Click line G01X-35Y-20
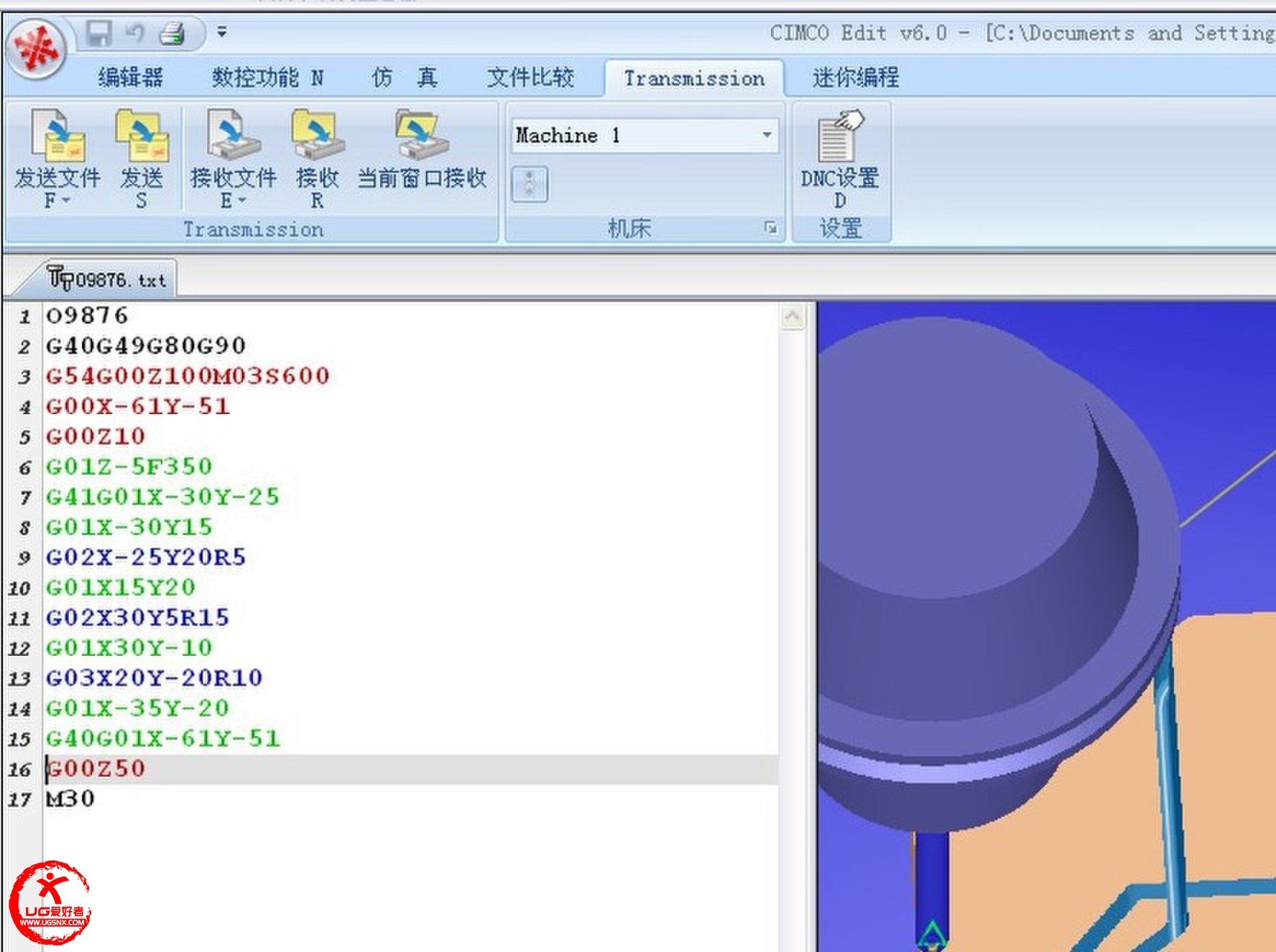This screenshot has width=1276, height=952. coord(137,708)
